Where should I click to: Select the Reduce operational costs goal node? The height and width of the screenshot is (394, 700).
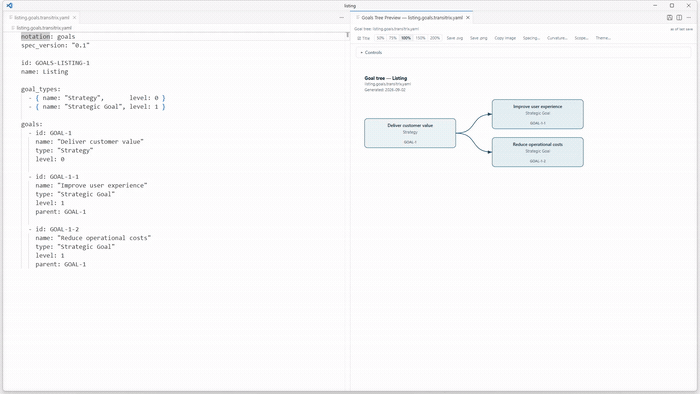click(x=538, y=152)
